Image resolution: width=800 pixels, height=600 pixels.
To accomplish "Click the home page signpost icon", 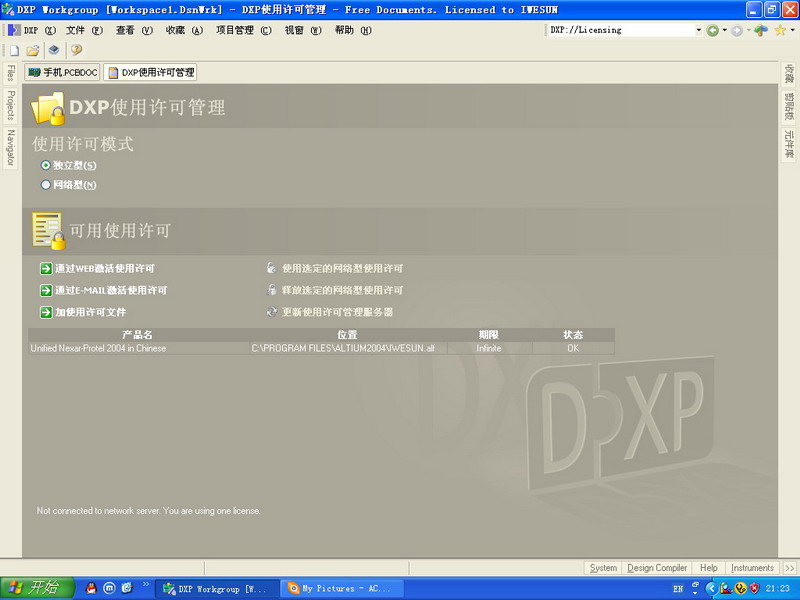I will point(761,31).
